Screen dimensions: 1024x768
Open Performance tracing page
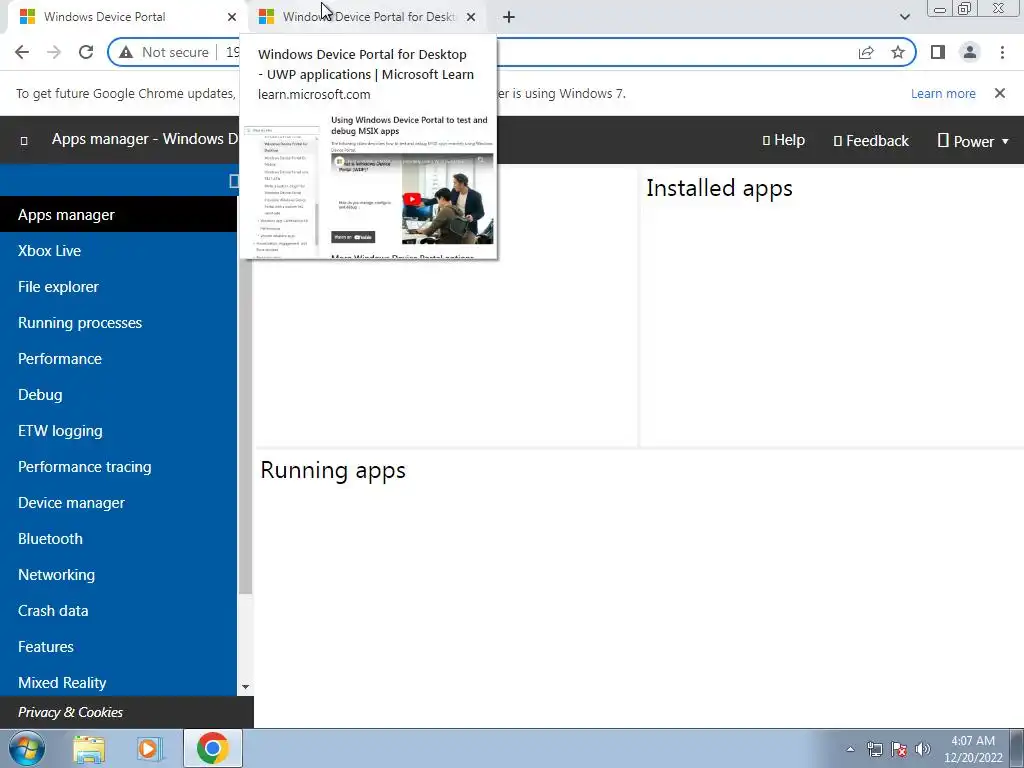pos(118,466)
